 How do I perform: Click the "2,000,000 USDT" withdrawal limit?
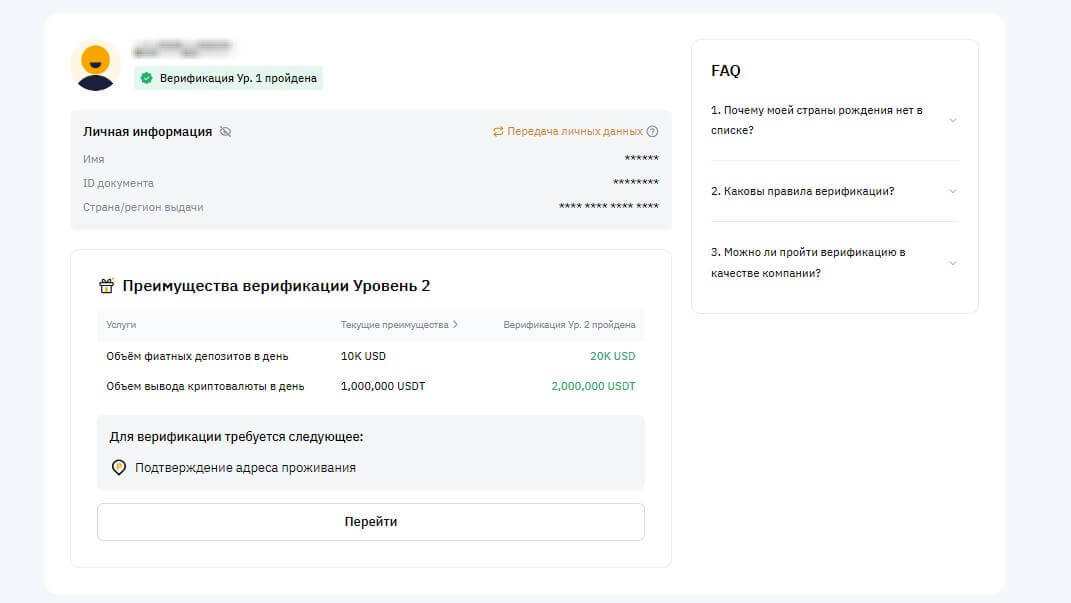[x=593, y=386]
